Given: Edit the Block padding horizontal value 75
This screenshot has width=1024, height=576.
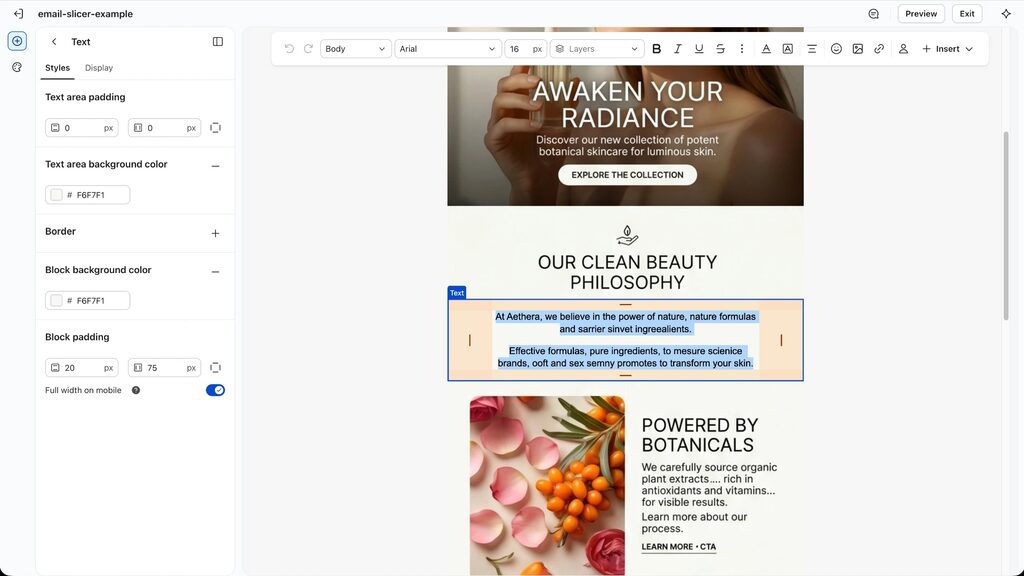Looking at the screenshot, I should click(x=164, y=368).
